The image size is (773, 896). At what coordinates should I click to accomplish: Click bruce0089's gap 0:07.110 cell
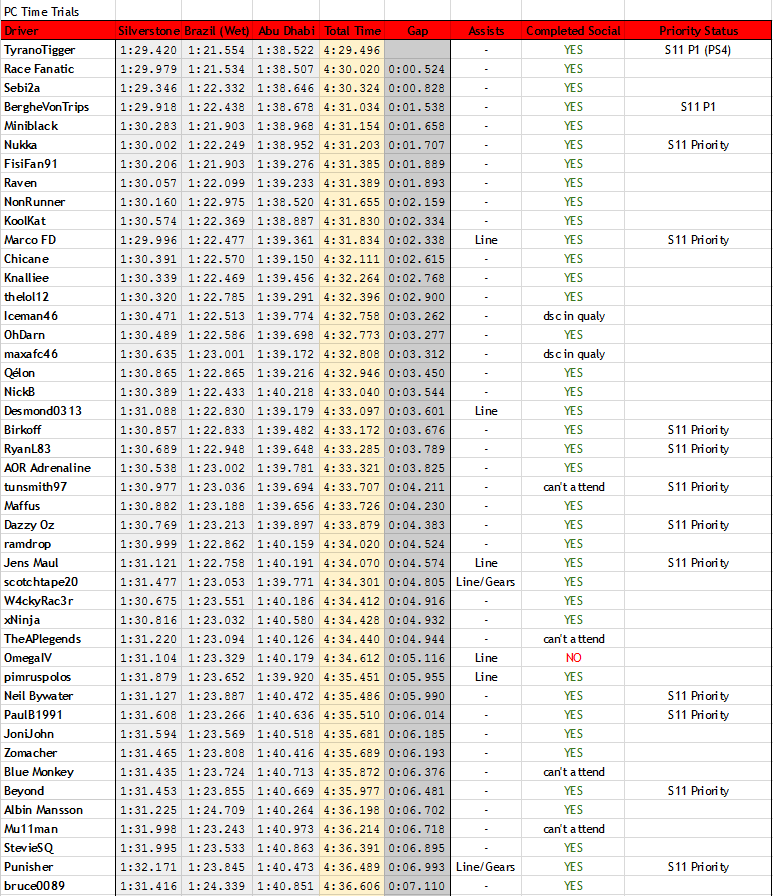point(417,886)
